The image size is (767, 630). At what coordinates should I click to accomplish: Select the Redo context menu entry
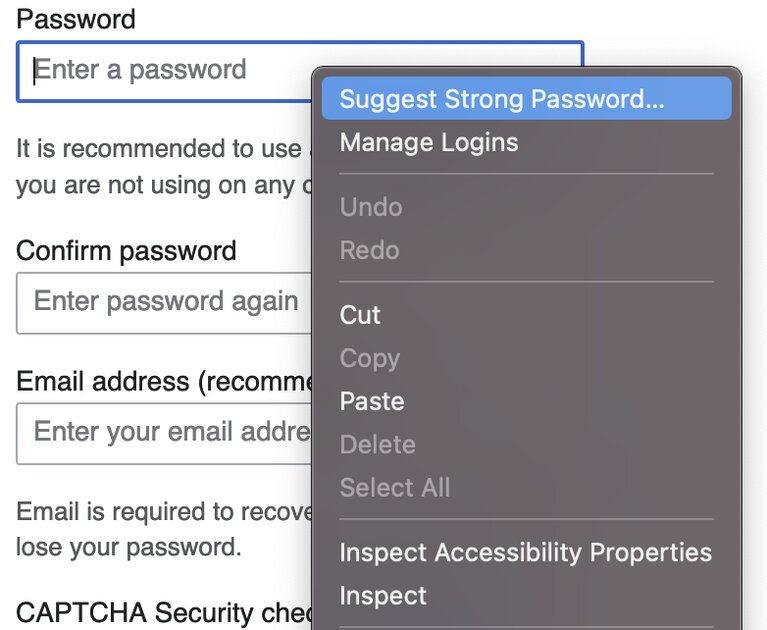(369, 250)
